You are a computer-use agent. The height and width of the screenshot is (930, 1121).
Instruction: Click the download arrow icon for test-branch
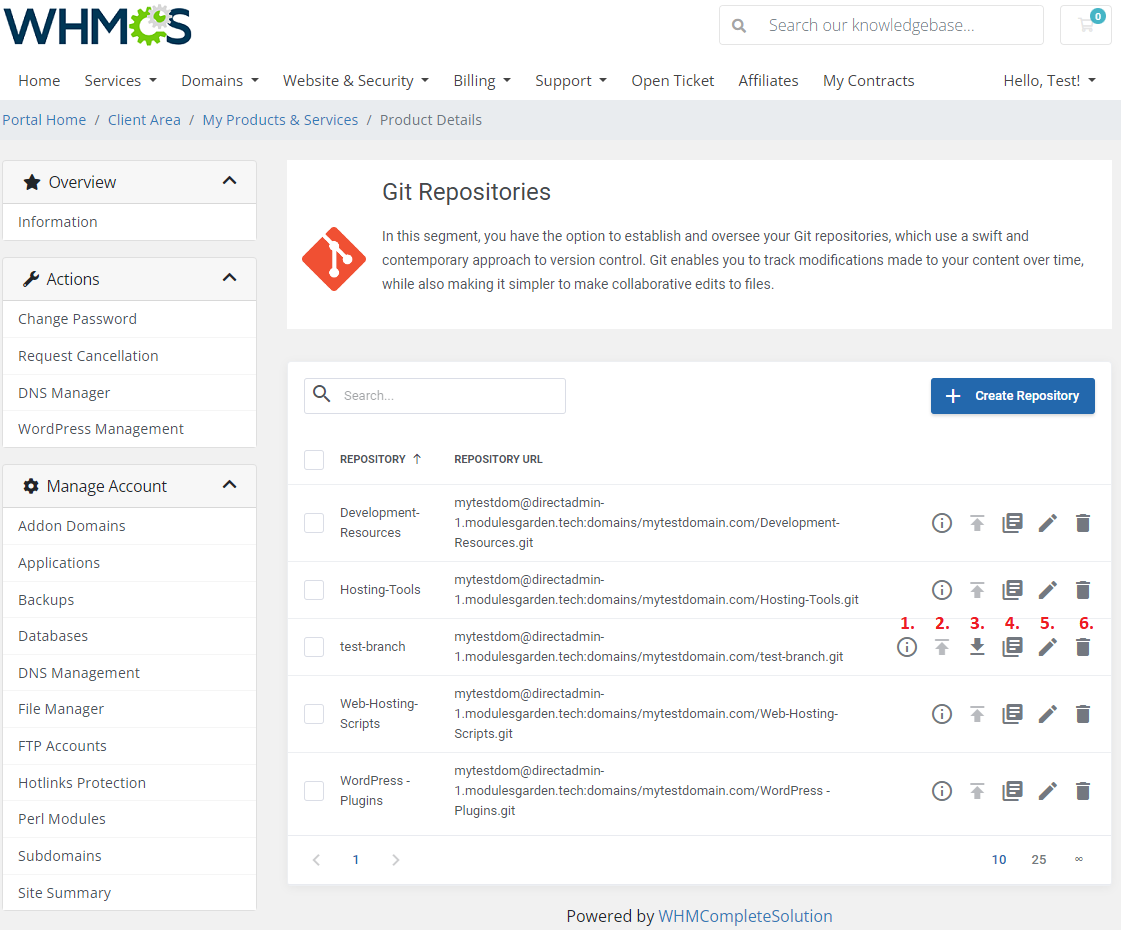pos(977,647)
